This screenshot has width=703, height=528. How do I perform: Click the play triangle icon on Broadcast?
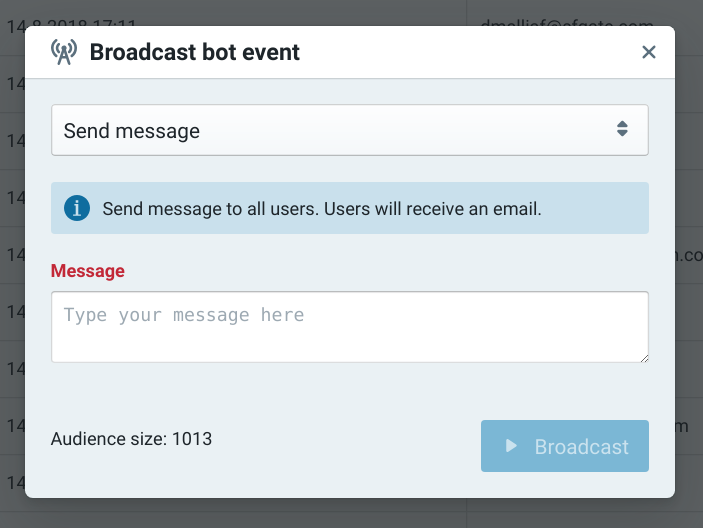pyautogui.click(x=511, y=446)
